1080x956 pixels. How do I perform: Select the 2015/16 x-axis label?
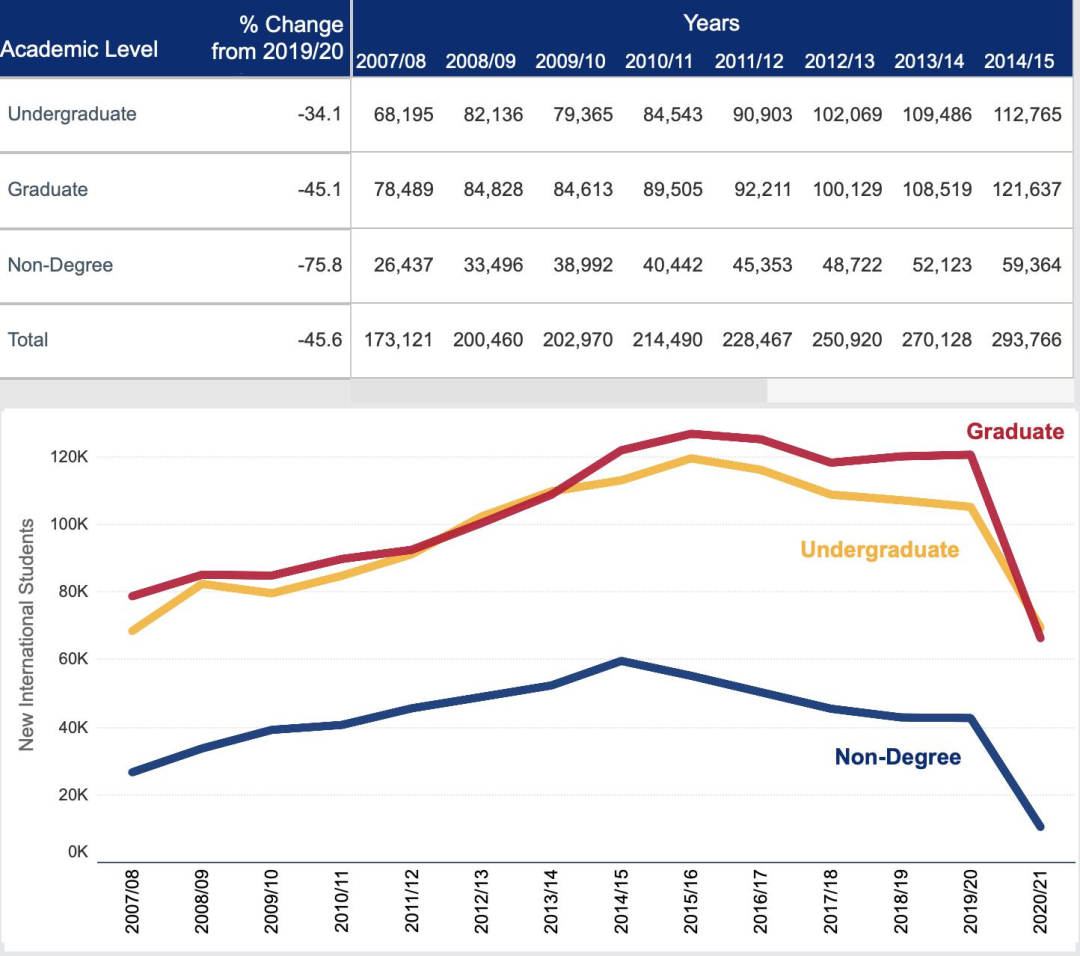click(x=691, y=902)
